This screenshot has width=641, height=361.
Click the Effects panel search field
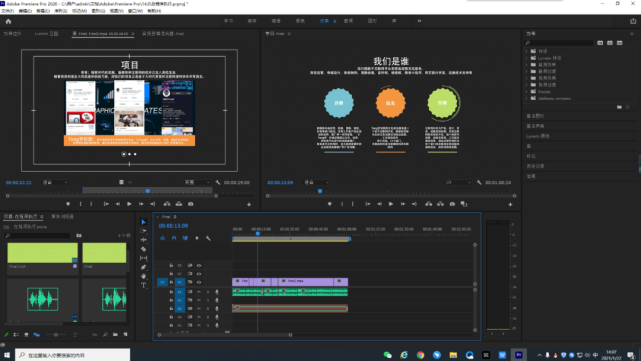click(x=558, y=43)
